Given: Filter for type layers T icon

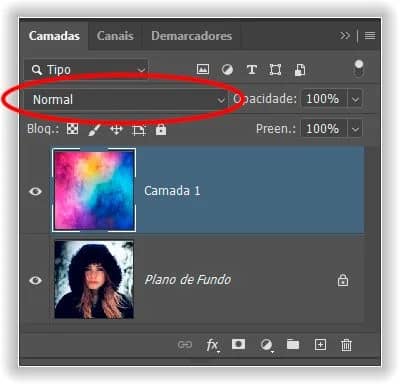Looking at the screenshot, I should 252,70.
